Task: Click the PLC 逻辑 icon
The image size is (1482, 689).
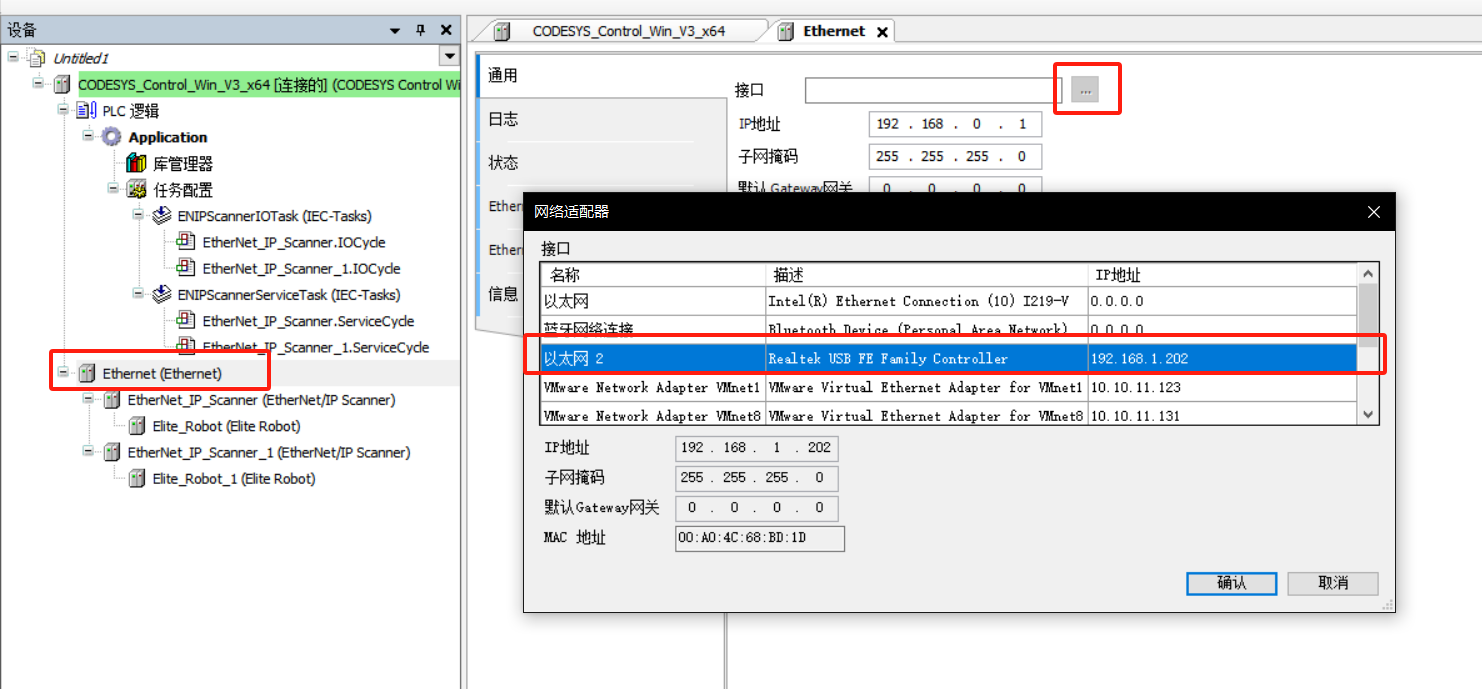Action: point(86,111)
